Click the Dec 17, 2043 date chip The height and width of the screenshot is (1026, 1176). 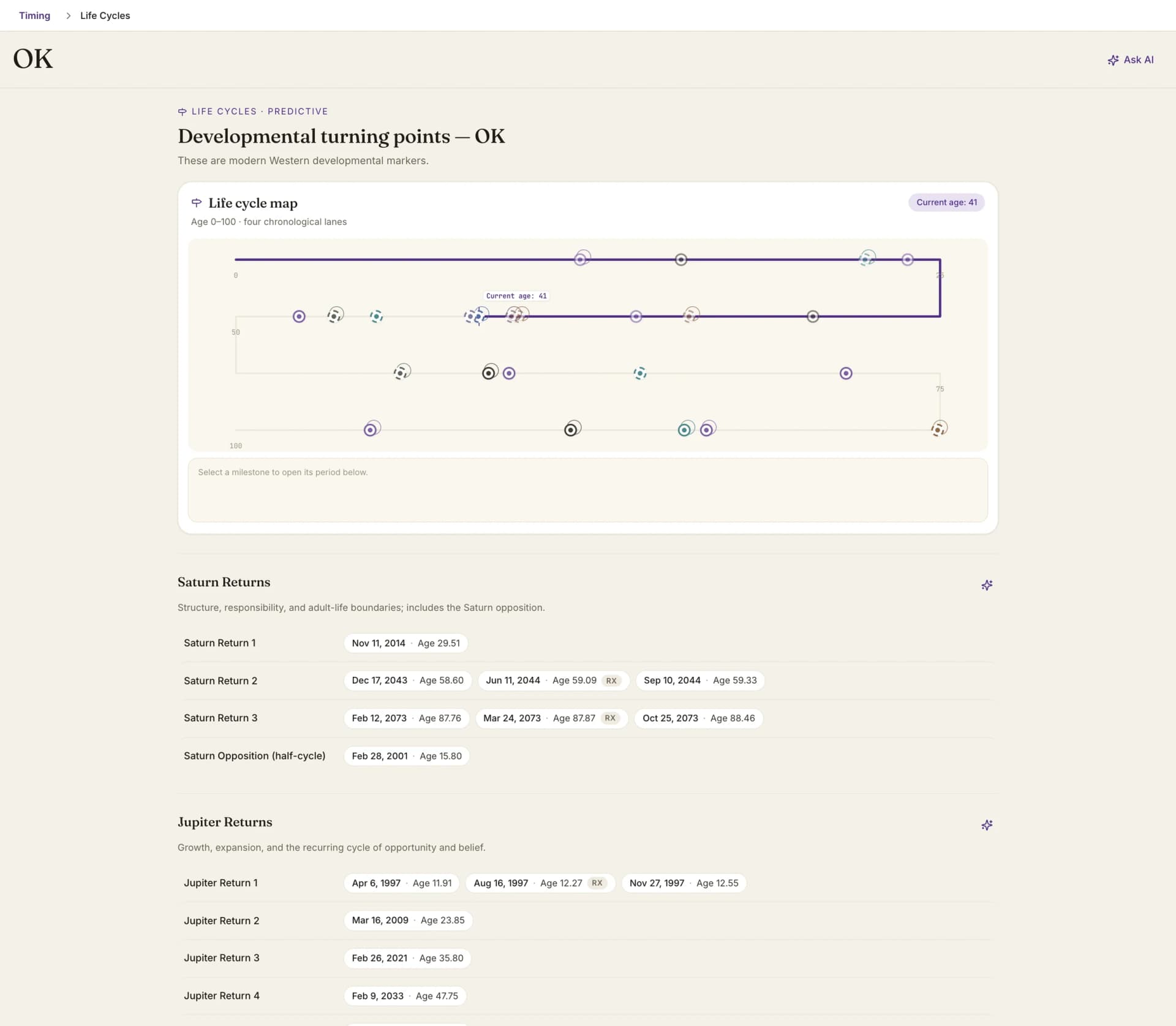coord(407,681)
